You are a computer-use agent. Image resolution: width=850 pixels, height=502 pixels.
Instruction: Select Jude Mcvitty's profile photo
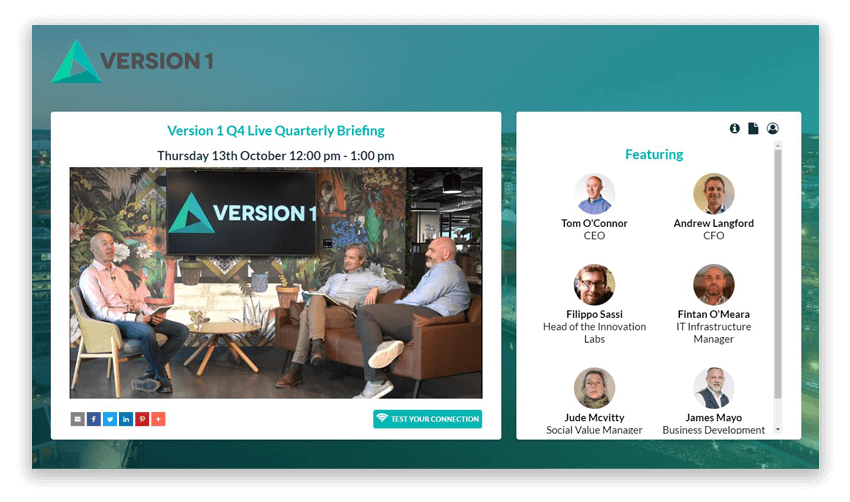(594, 388)
